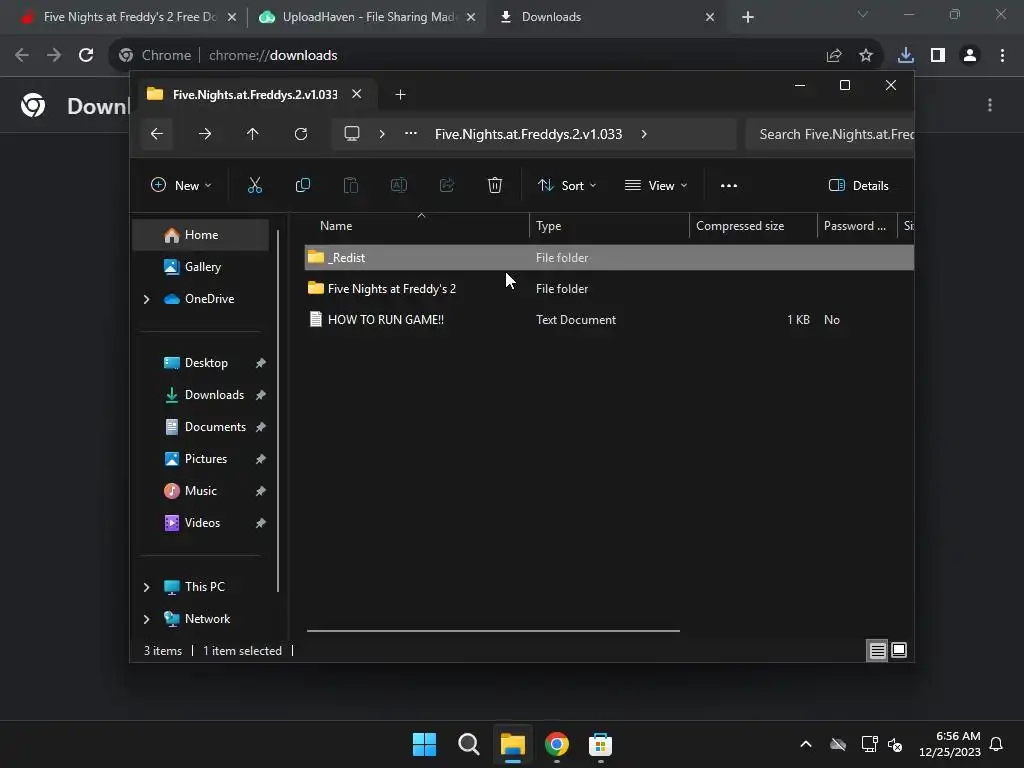Click the This PC monitor icon in address bar

coord(352,134)
